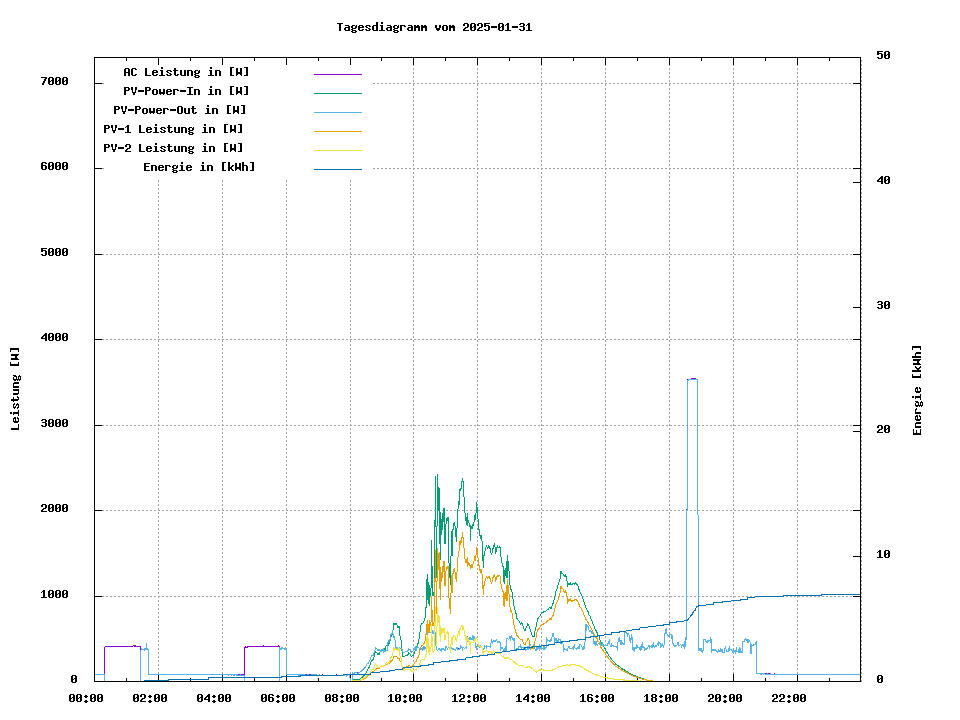The width and height of the screenshot is (960, 720).
Task: Click the PV-2 Leistung in [W] legend label
Action: pyautogui.click(x=173, y=148)
